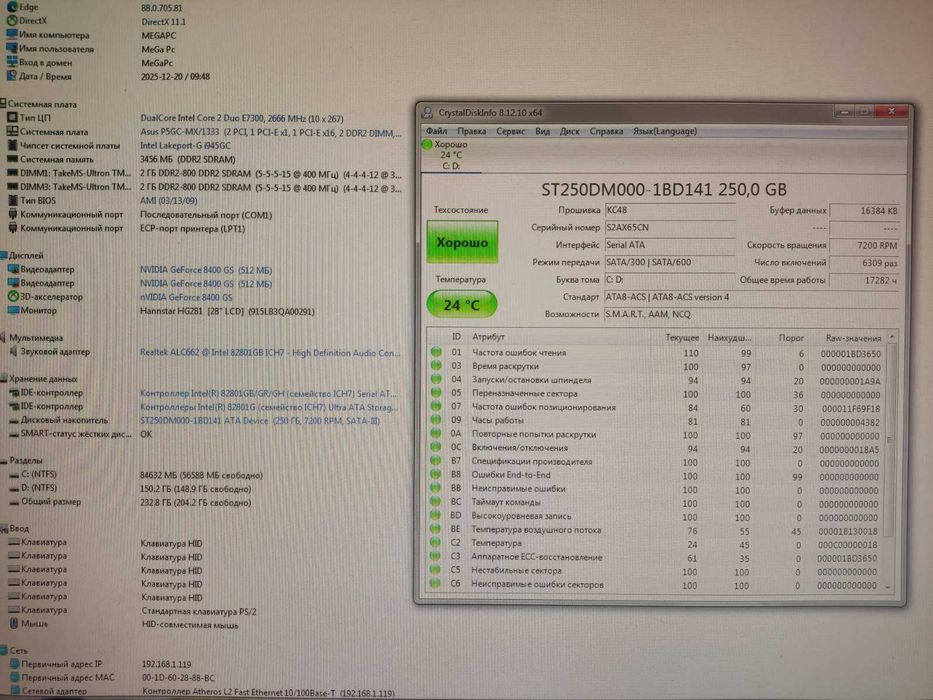Click the 3D-акселератор icon
This screenshot has width=933, height=700.
[13, 296]
